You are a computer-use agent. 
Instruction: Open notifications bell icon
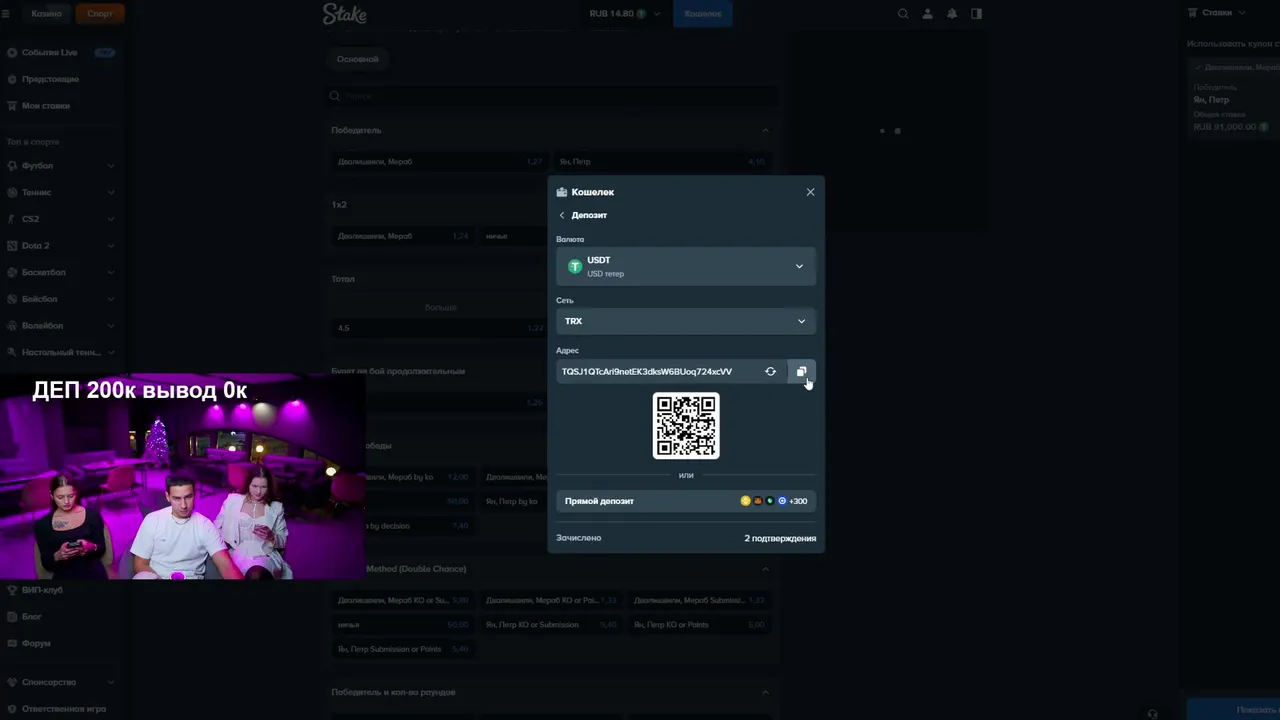tap(952, 14)
